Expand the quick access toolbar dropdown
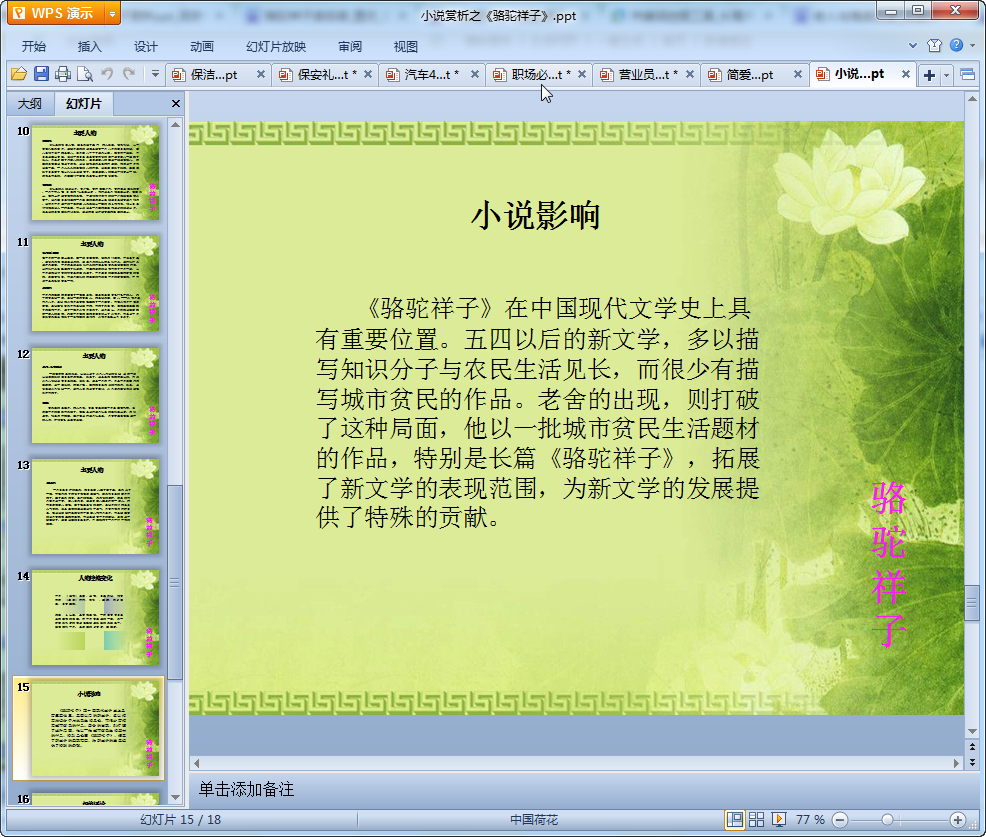 155,74
